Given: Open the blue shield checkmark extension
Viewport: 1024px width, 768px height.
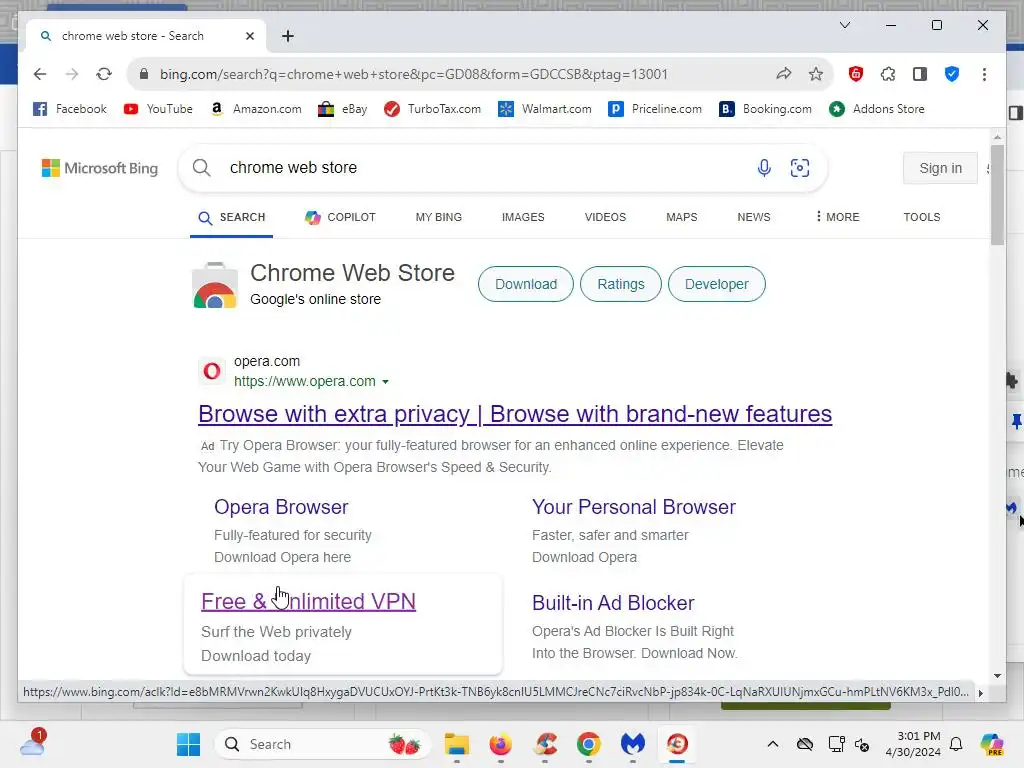Looking at the screenshot, I should tap(952, 74).
